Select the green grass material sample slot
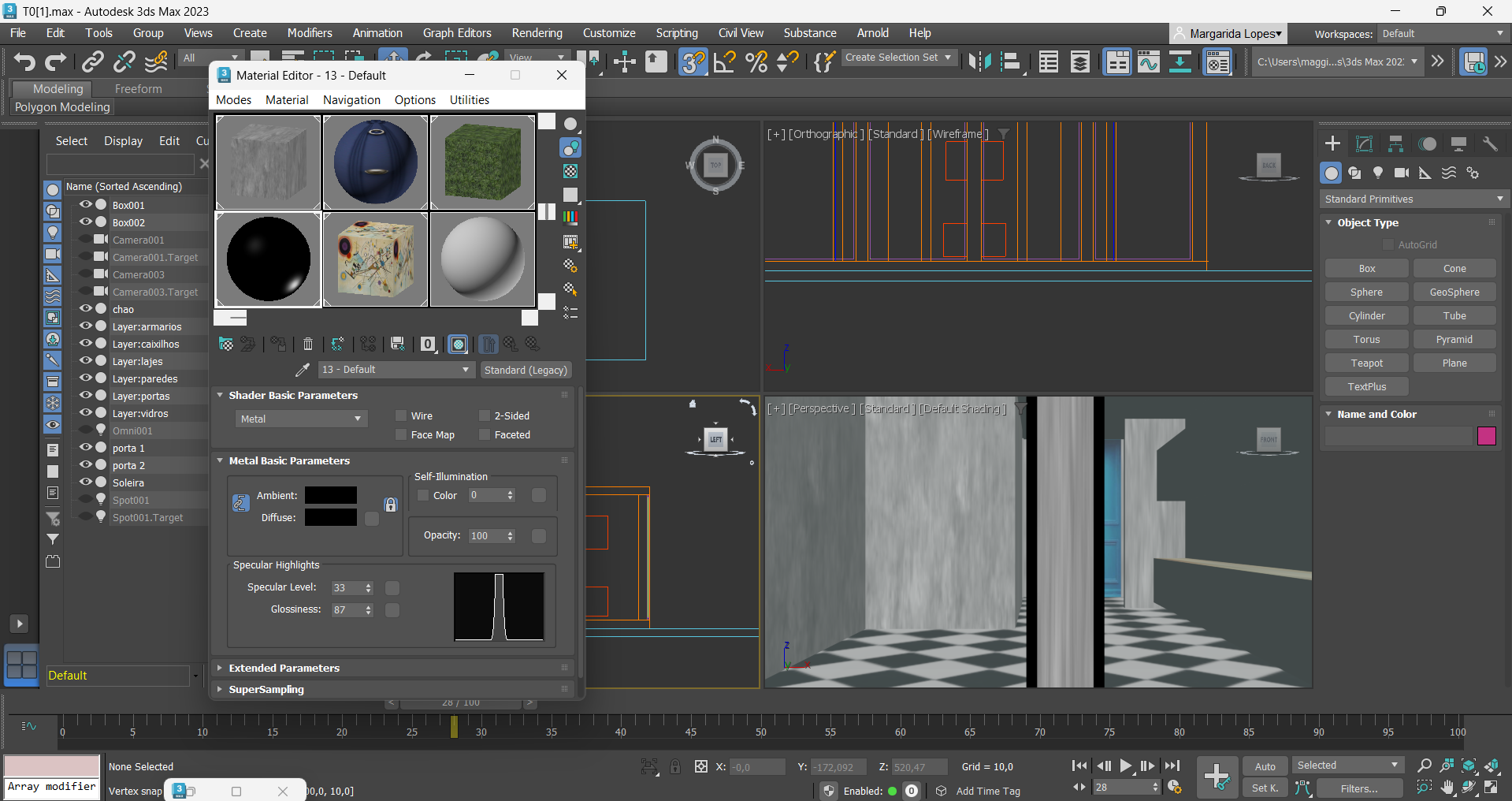This screenshot has width=1512, height=801. point(482,162)
